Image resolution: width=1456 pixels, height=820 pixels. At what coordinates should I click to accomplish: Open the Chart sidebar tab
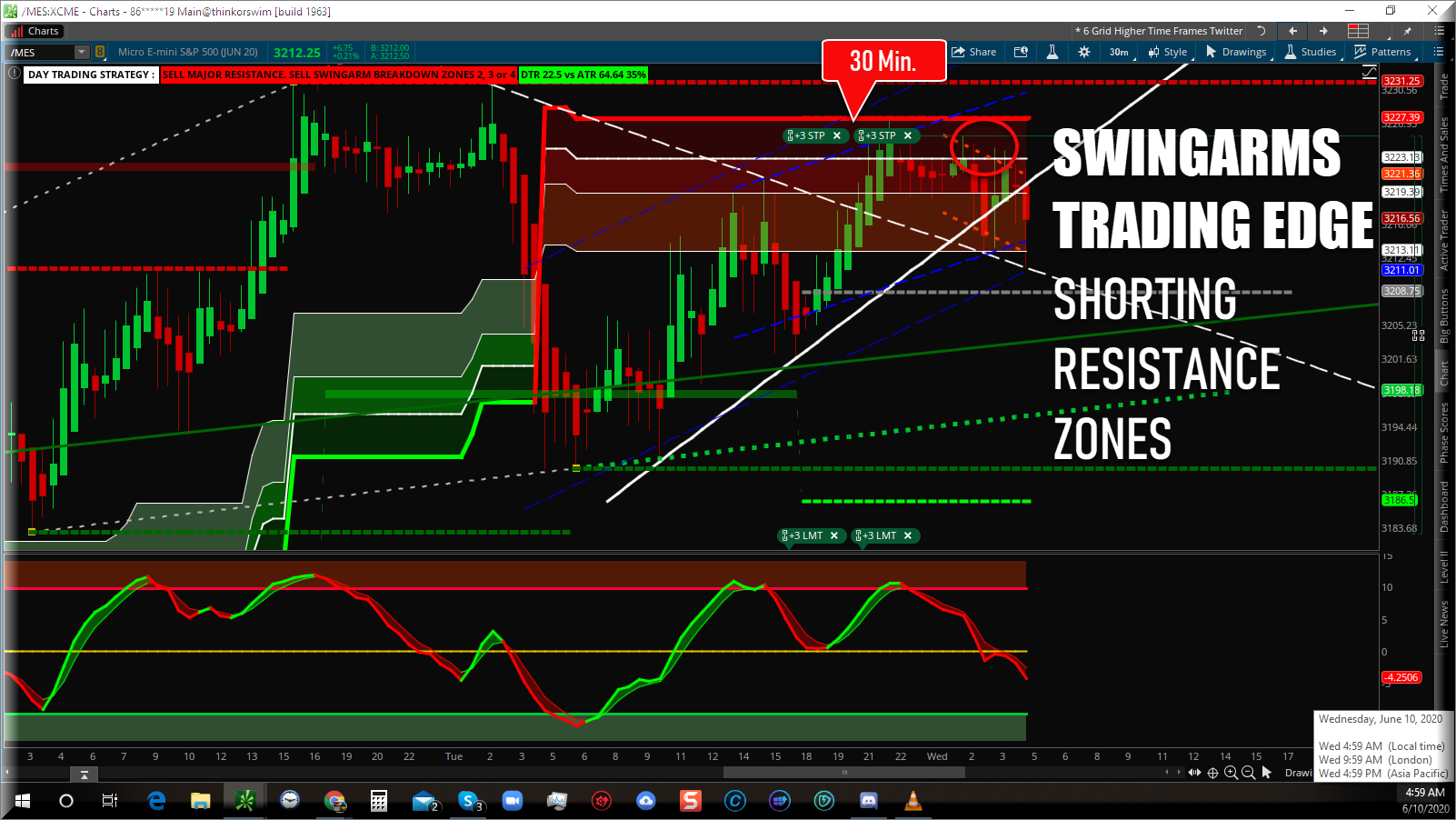click(x=1444, y=374)
